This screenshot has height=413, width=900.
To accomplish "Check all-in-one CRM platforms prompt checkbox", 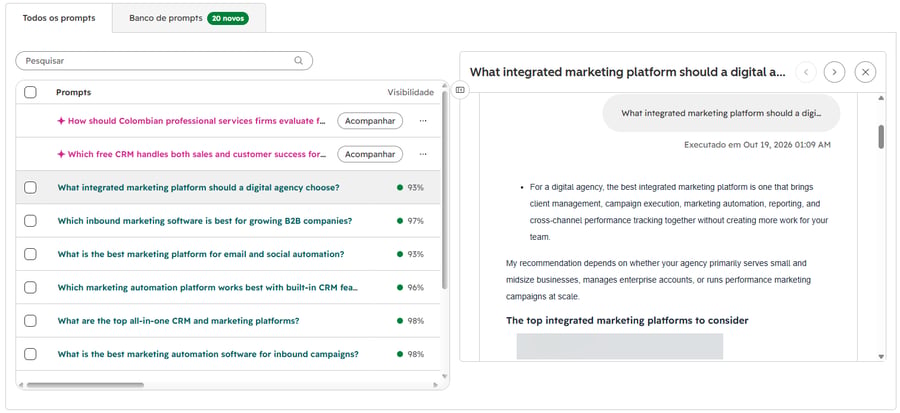I will pos(30,321).
